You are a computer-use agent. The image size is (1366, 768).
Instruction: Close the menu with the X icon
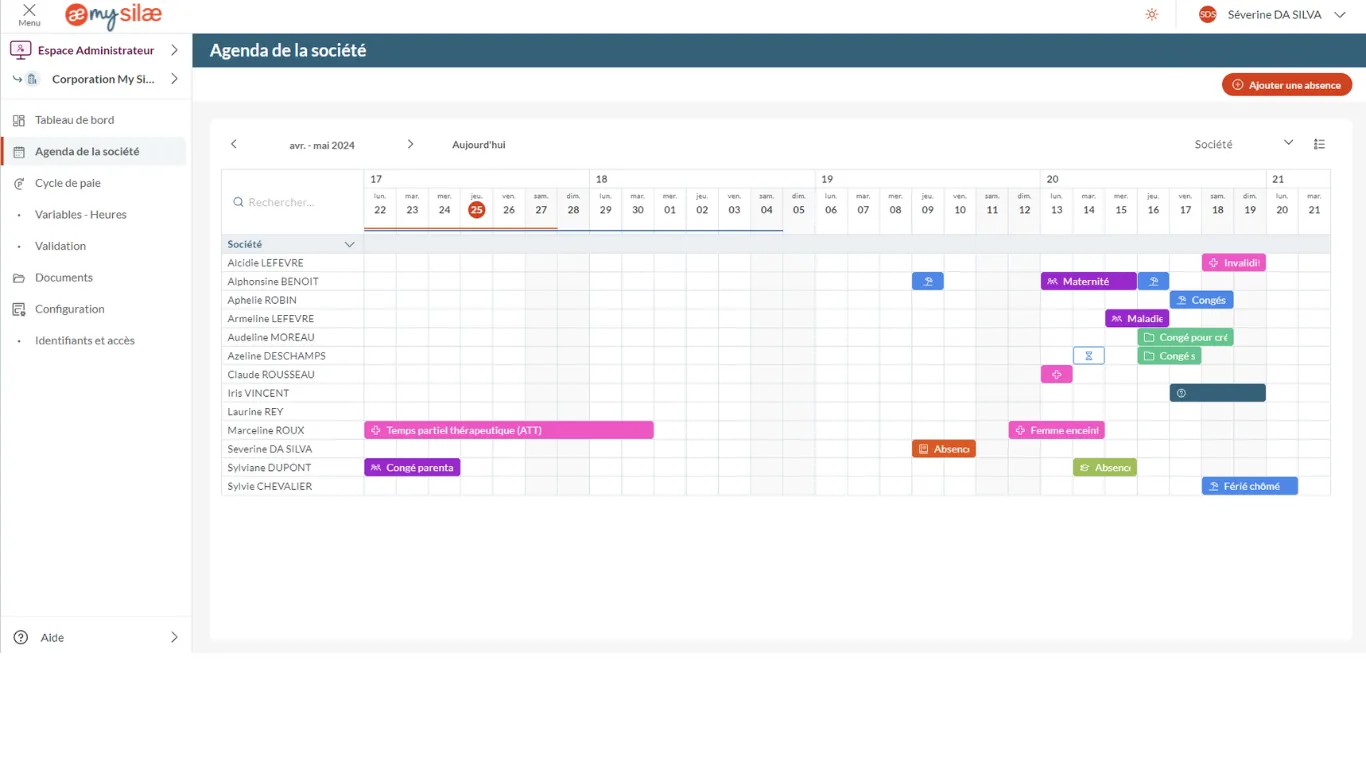click(x=29, y=10)
